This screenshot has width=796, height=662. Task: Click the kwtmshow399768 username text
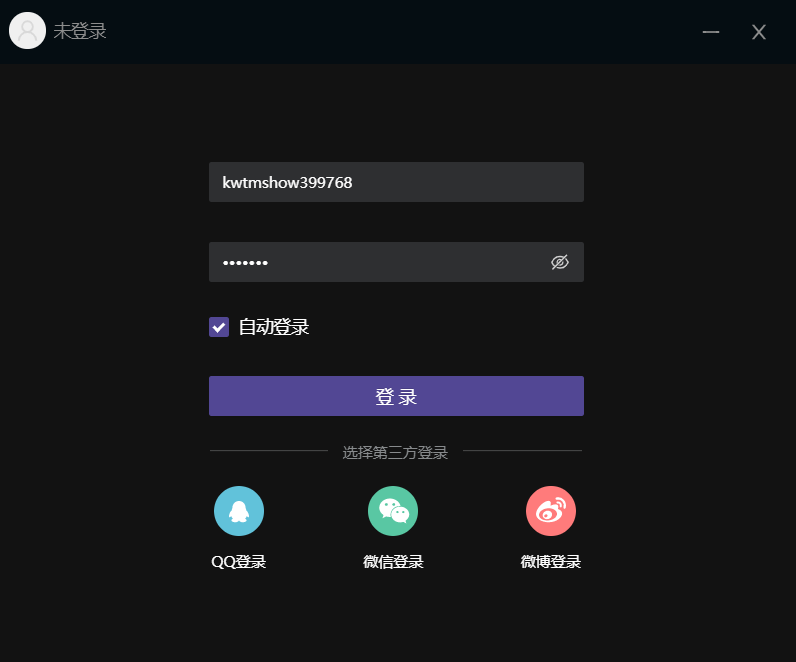pos(287,183)
